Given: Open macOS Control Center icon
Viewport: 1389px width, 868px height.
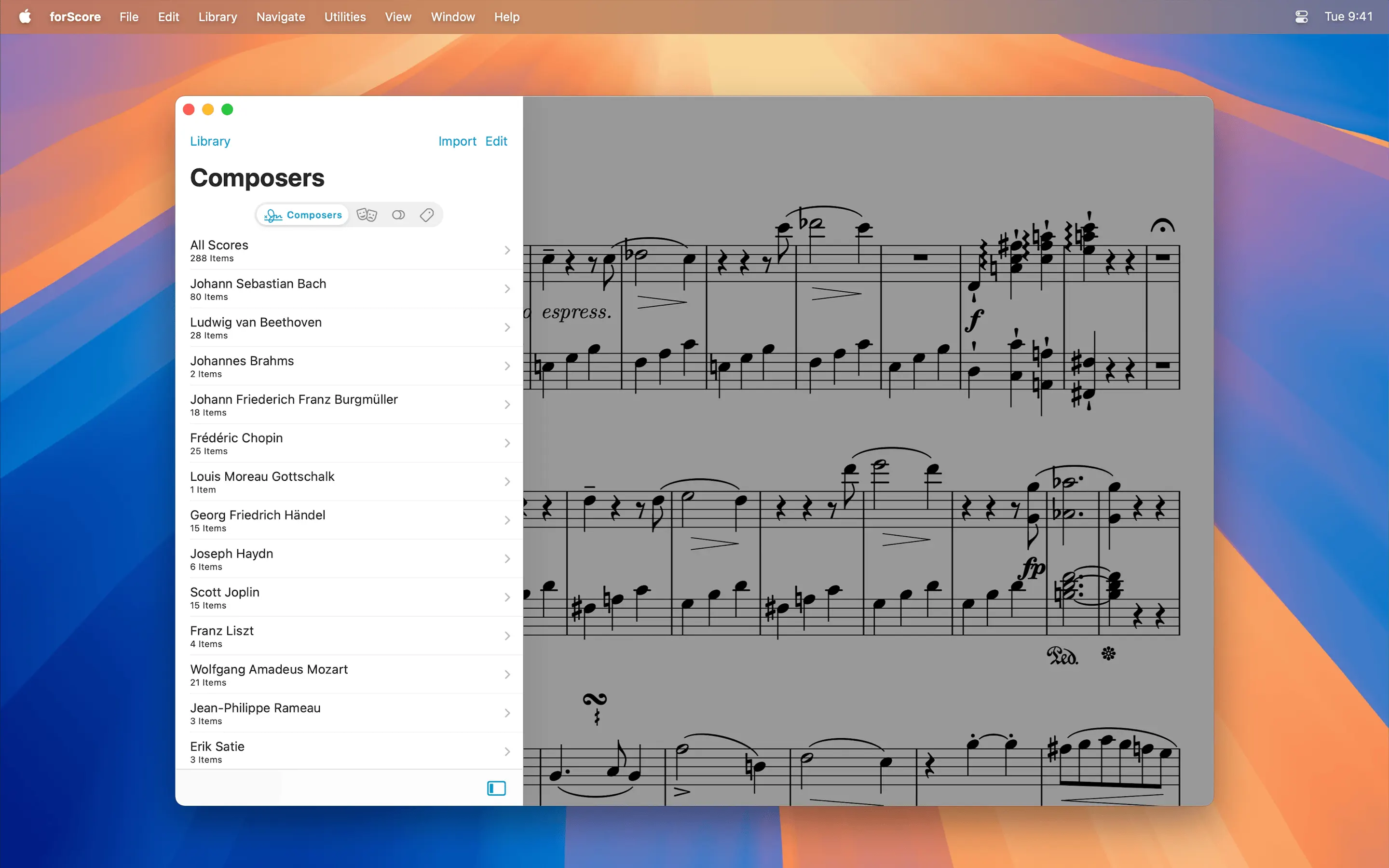Looking at the screenshot, I should click(1301, 17).
